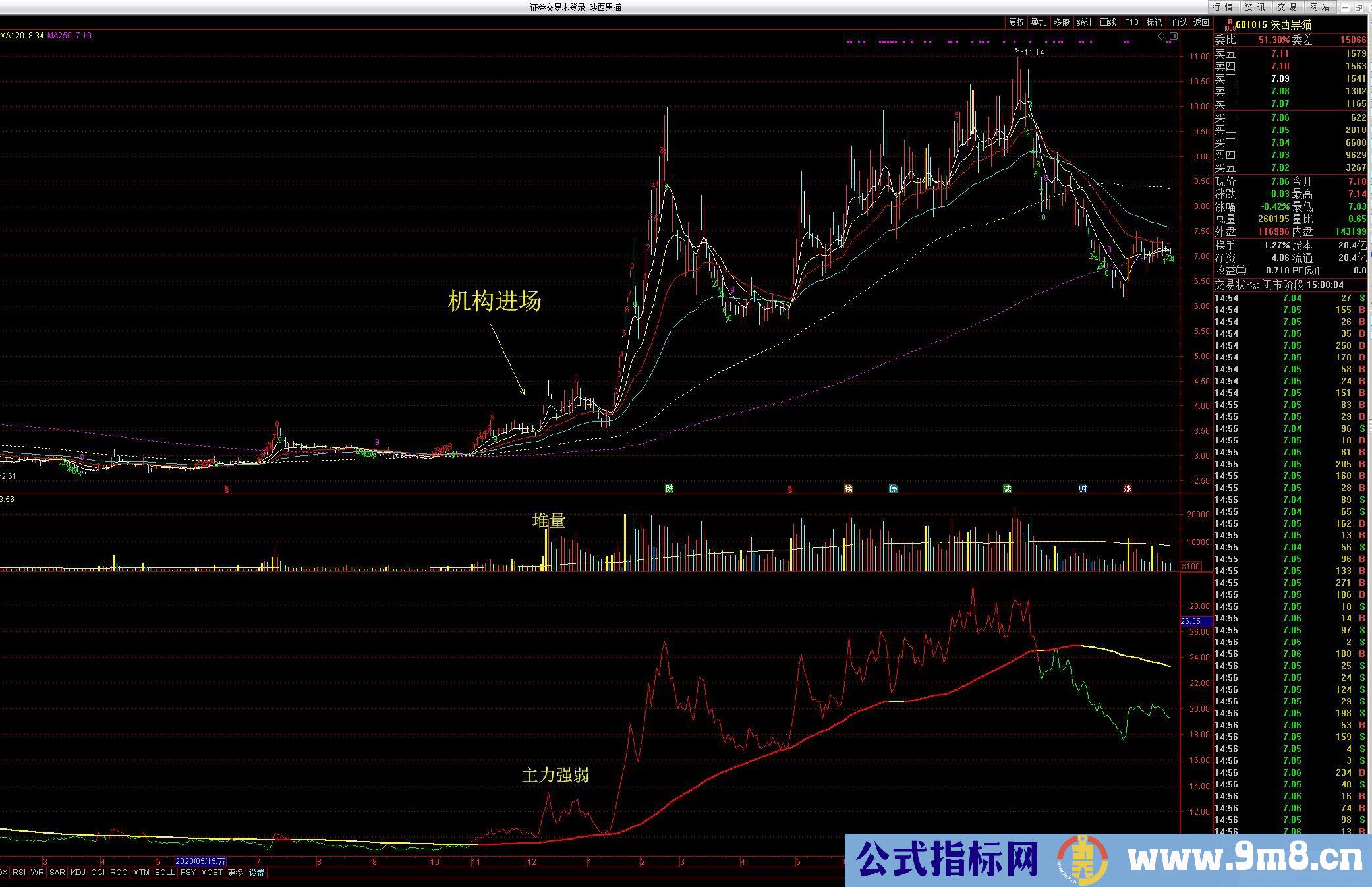Click the R 1000 stock tag icon
1372x887 pixels.
pos(1229,25)
